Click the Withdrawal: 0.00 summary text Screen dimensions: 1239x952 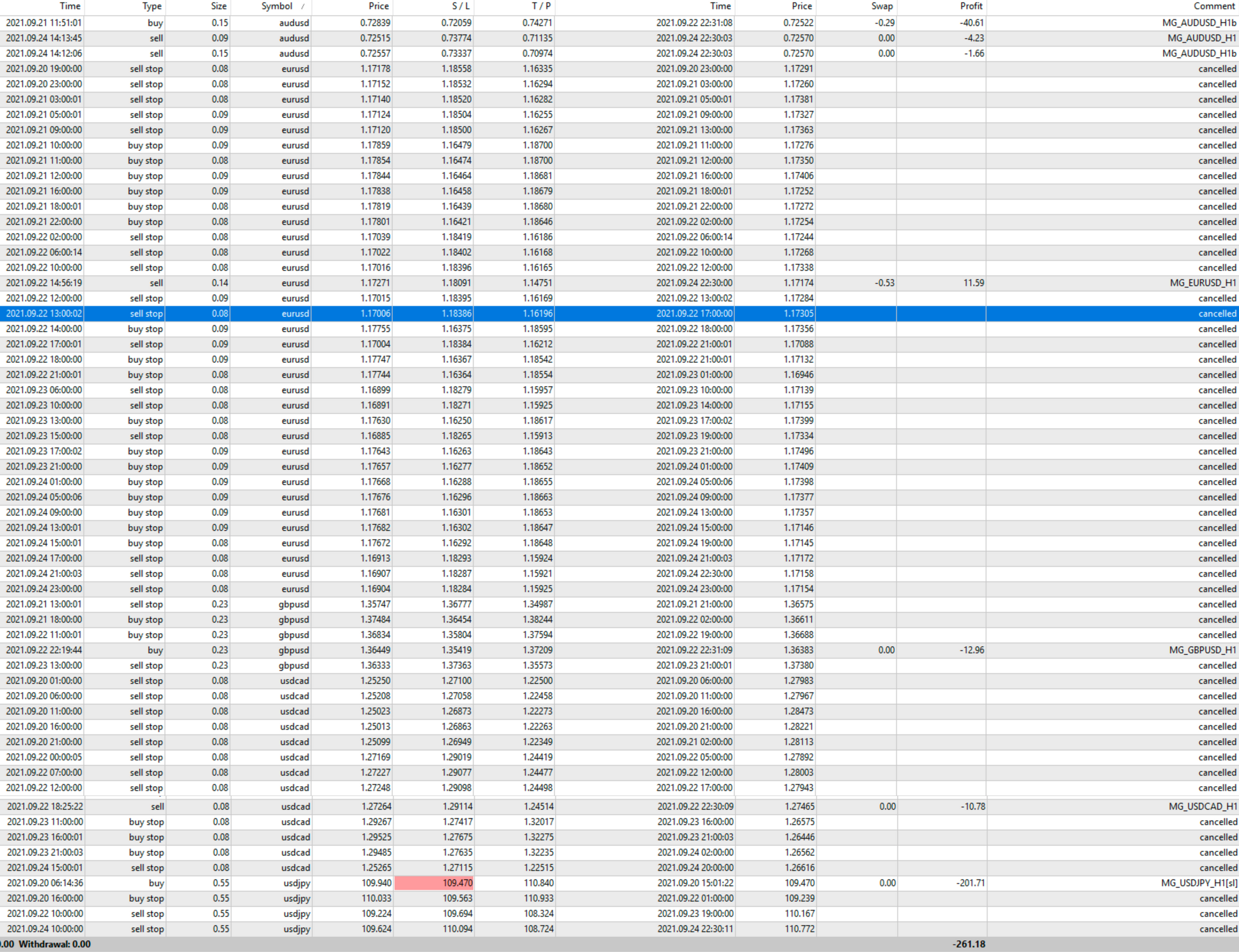pyautogui.click(x=54, y=944)
